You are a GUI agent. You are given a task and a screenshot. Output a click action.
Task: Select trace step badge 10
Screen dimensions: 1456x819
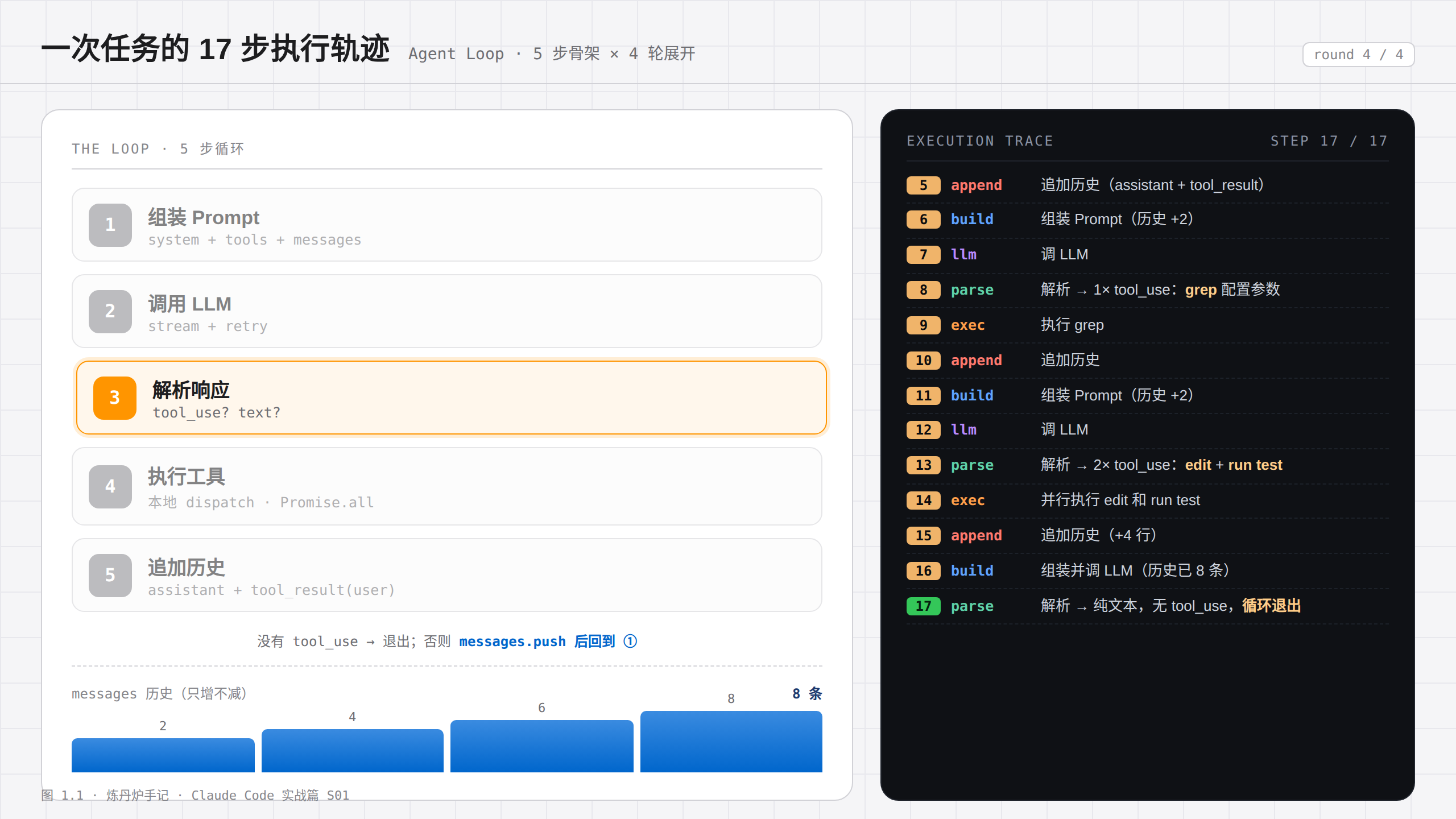pyautogui.click(x=923, y=361)
